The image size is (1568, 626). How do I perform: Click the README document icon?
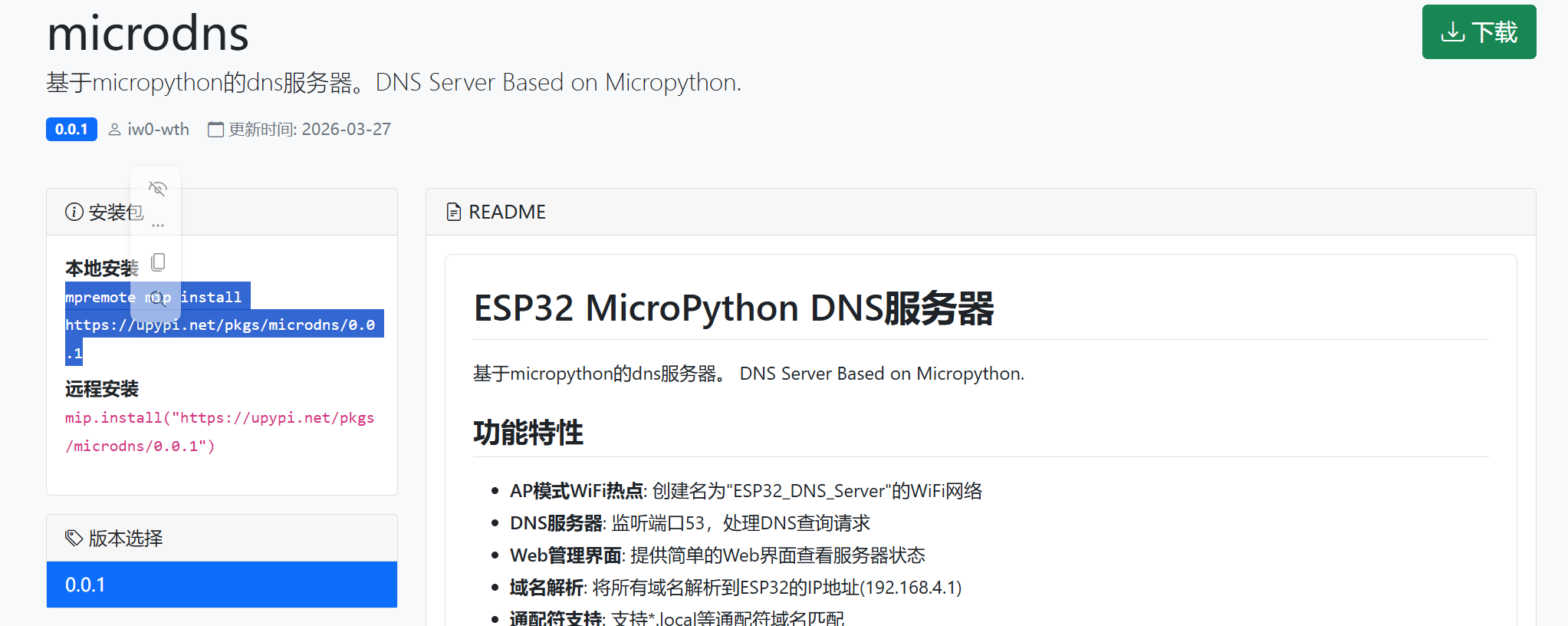tap(454, 213)
